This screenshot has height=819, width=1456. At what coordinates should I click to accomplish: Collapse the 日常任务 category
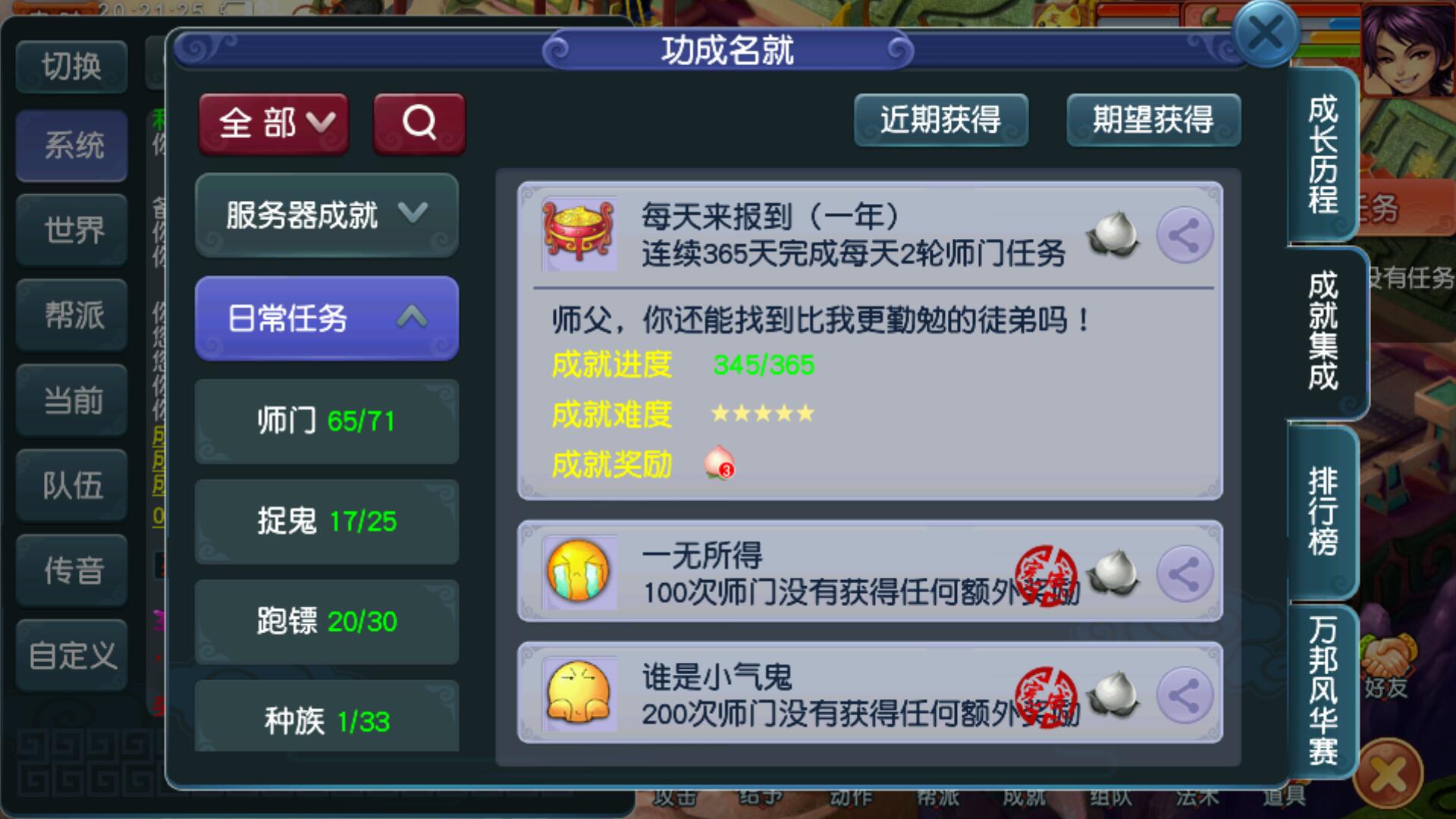pyautogui.click(x=327, y=318)
